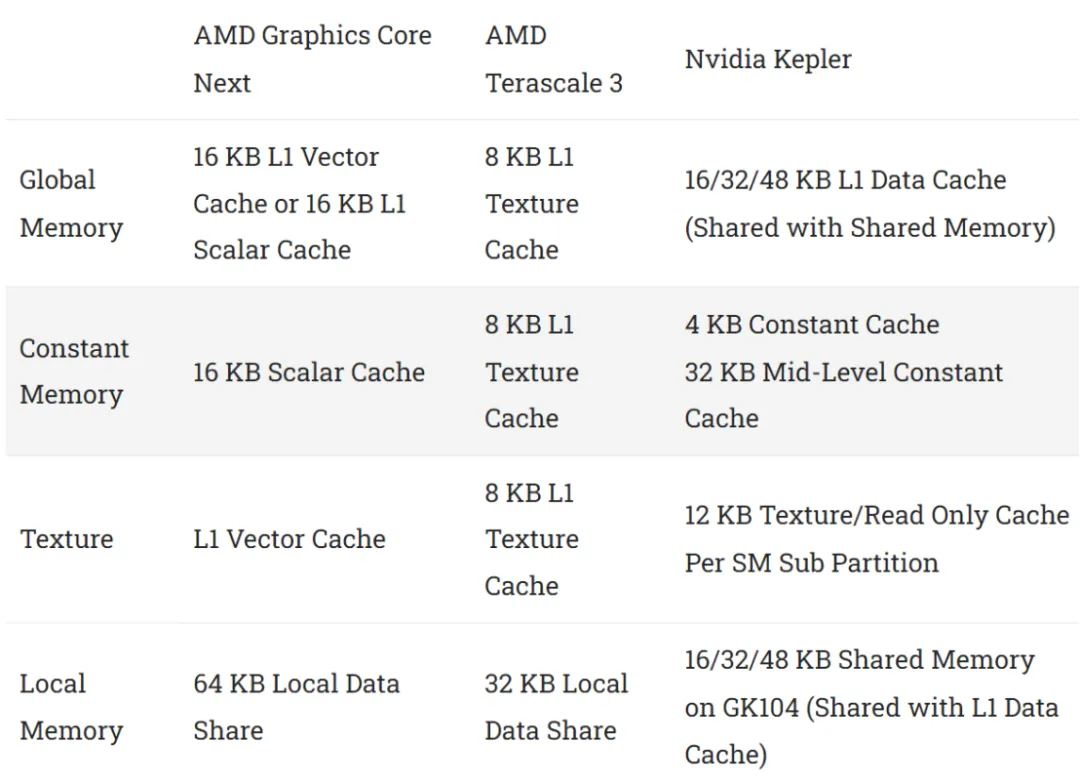The image size is (1080, 782).
Task: Click the 16 KB Scalar Cache cell
Action: click(309, 372)
